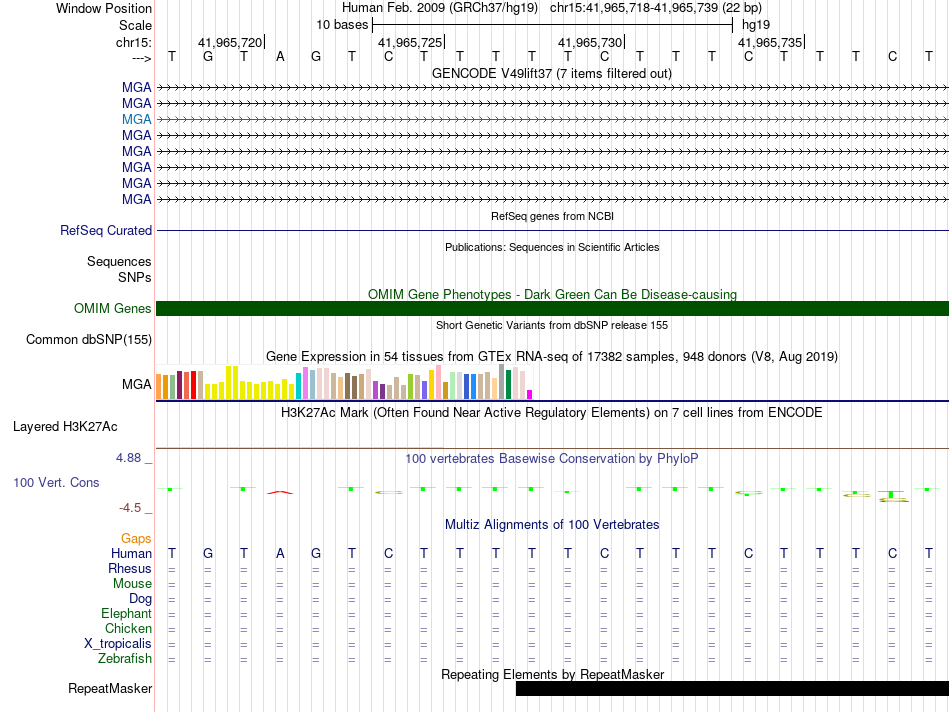Click the MGA label beside the GTEx bar chart
The width and height of the screenshot is (950, 712).
click(136, 384)
